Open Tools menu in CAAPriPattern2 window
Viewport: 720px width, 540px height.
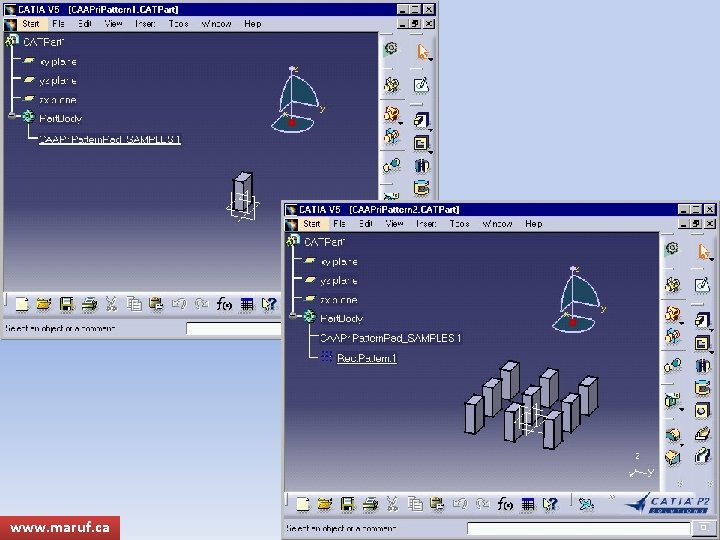click(459, 224)
